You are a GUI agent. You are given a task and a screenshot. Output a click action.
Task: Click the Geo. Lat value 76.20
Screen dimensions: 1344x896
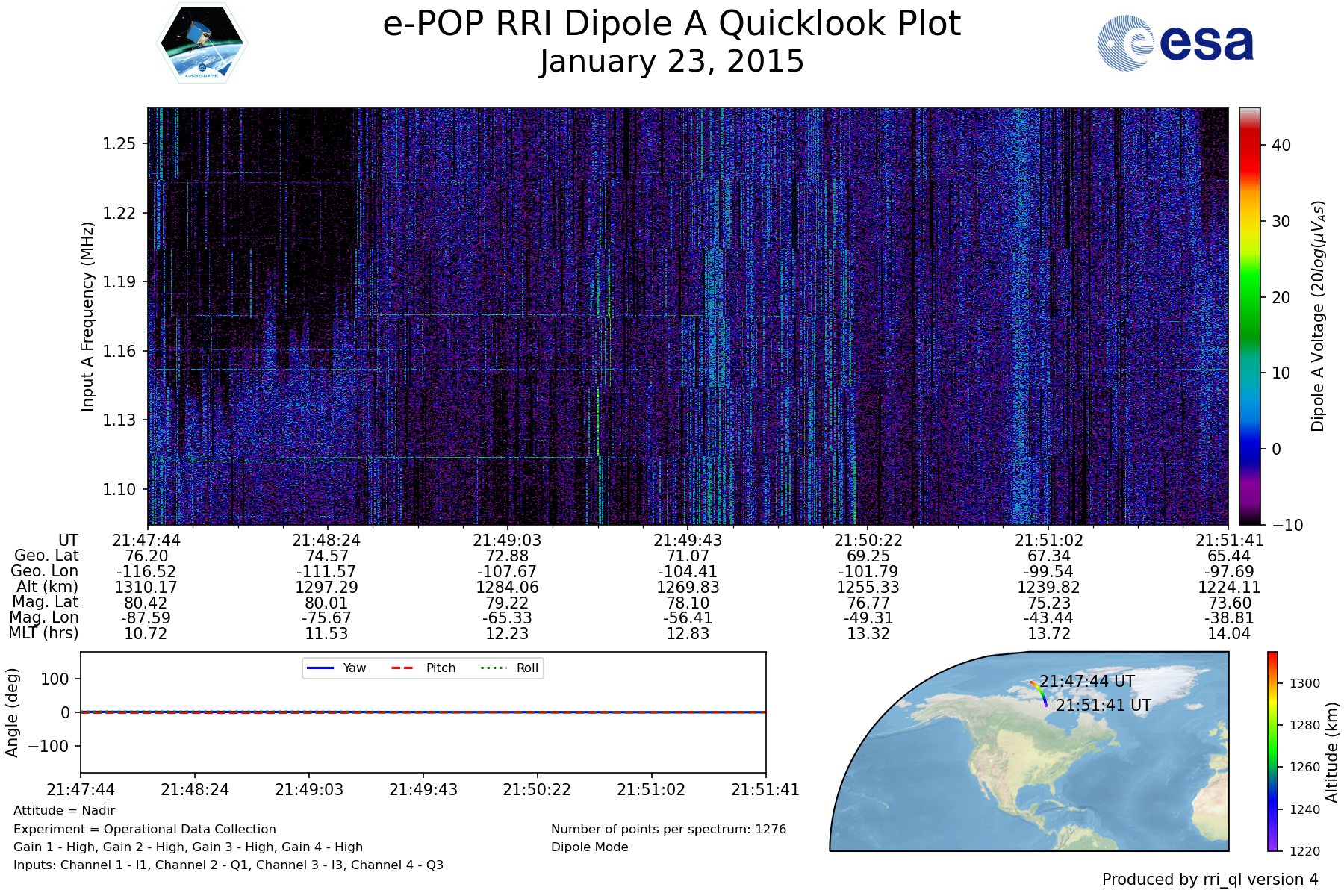(146, 556)
